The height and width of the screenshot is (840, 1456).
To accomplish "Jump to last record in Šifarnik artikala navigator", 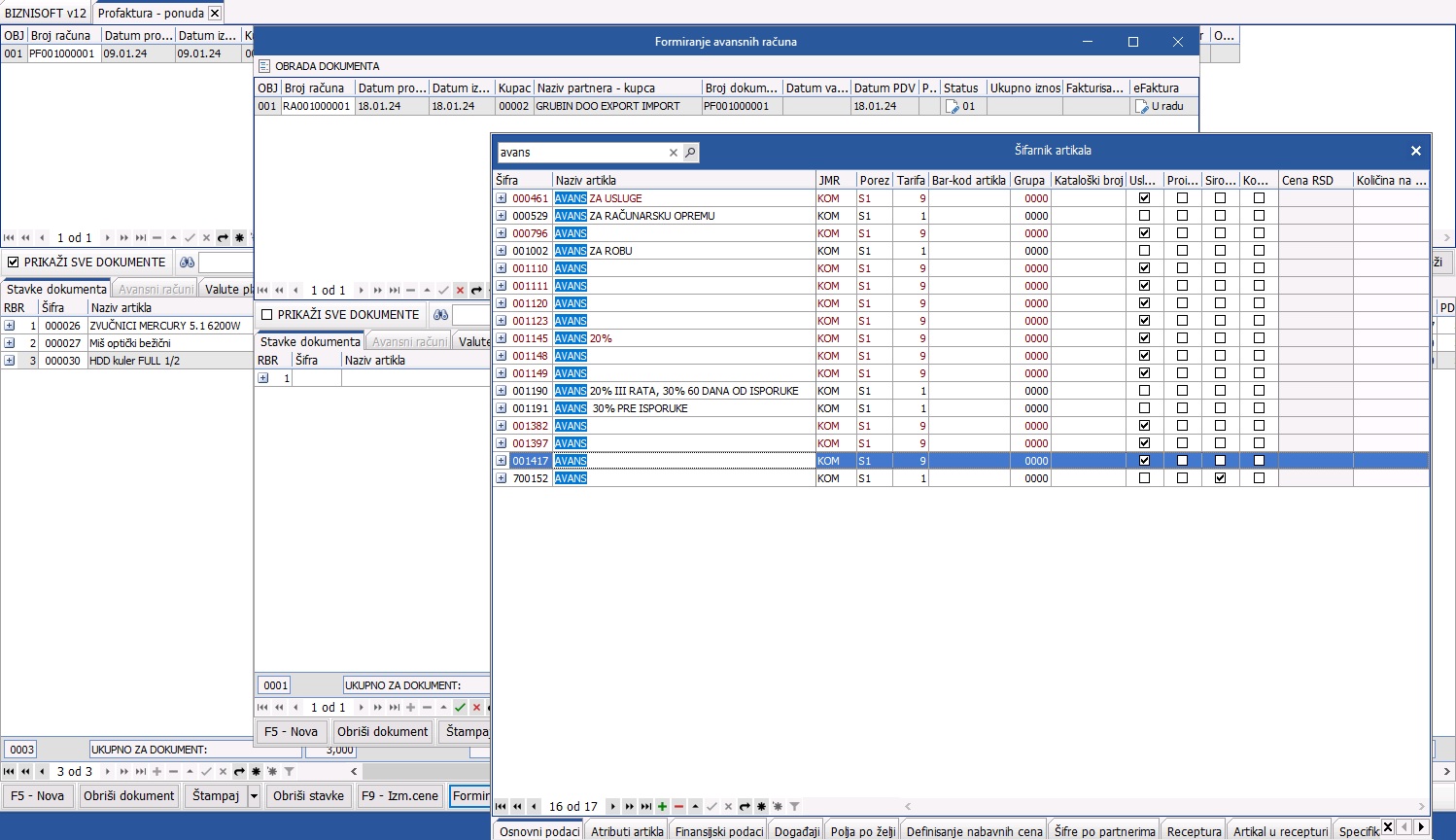I will (x=646, y=806).
